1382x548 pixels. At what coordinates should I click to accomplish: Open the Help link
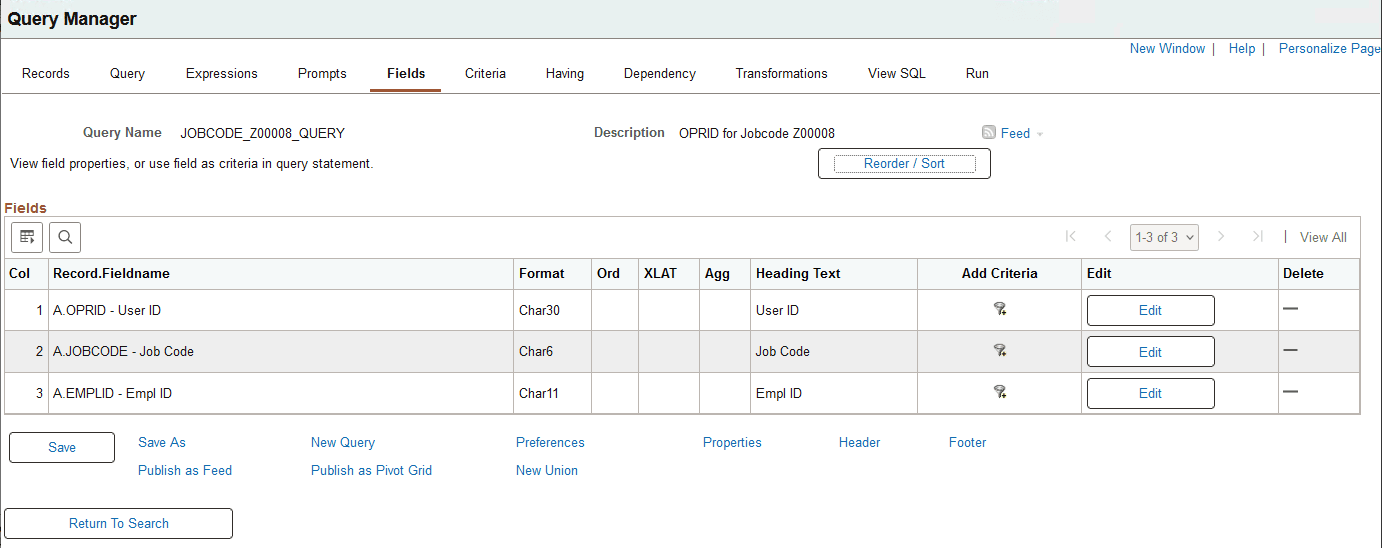[x=1242, y=48]
